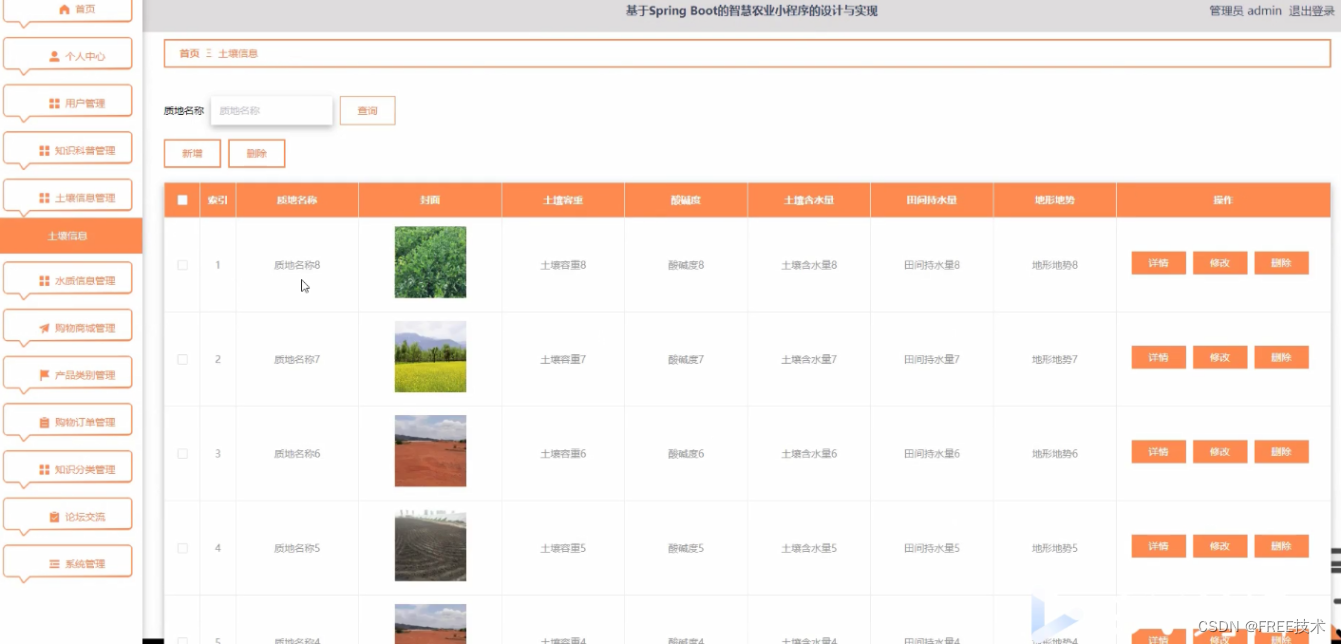Viewport: 1341px width, 644px height.
Task: Click 删除 for row 质地名称8
Action: 1281,263
